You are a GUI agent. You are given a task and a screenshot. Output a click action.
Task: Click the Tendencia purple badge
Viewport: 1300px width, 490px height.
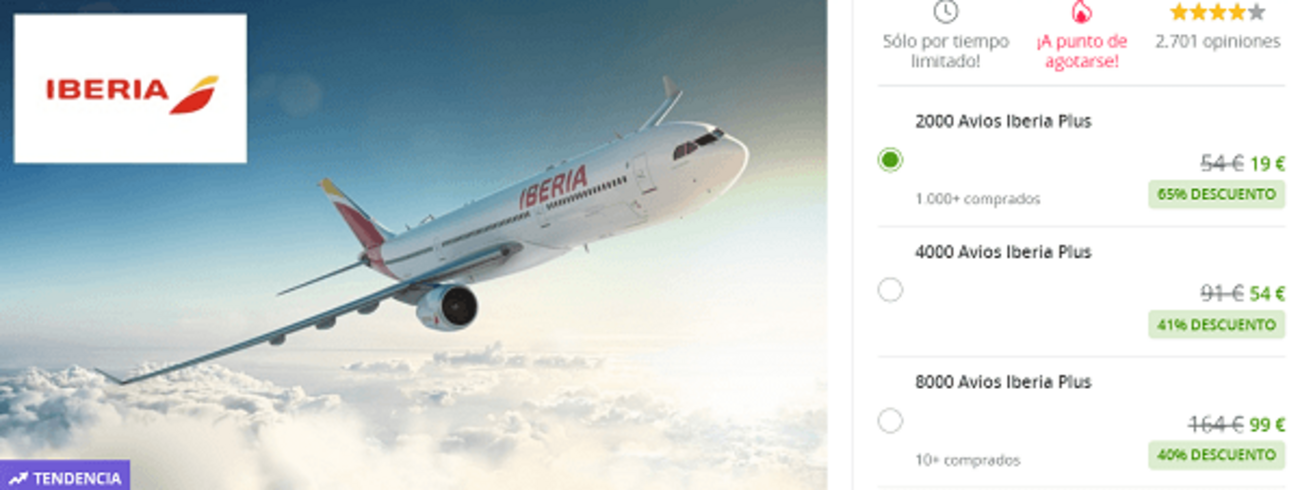[x=65, y=476]
